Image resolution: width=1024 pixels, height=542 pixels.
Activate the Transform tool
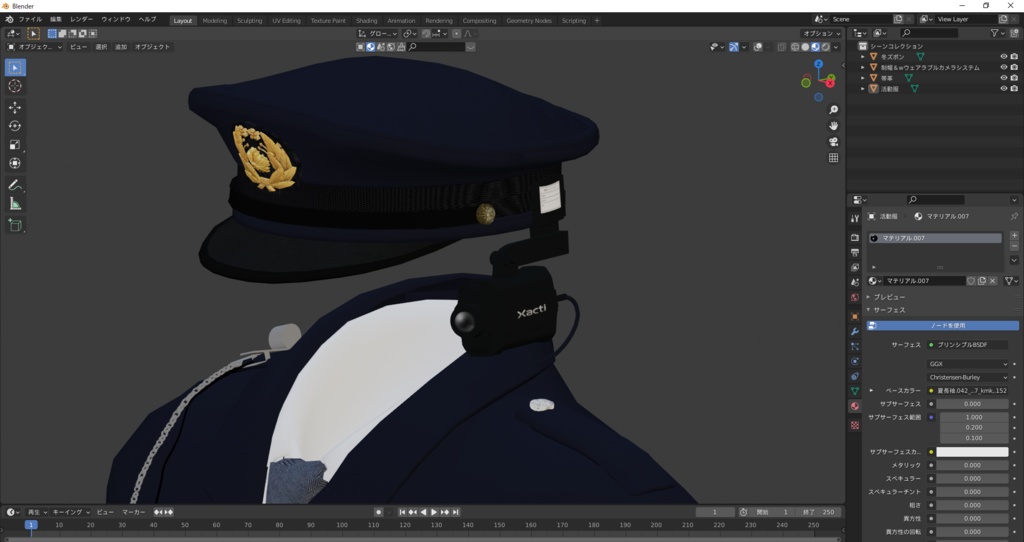(15, 163)
